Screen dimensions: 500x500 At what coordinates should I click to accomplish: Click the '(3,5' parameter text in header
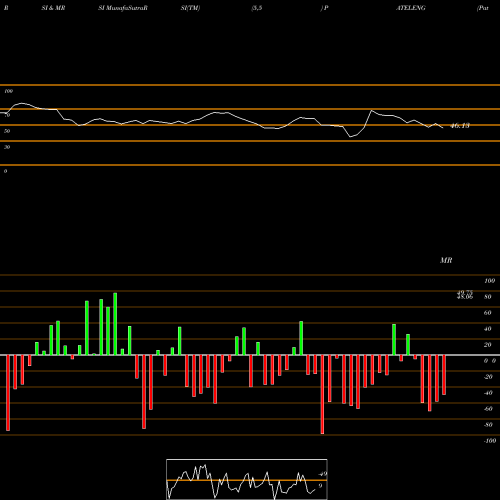(x=256, y=8)
